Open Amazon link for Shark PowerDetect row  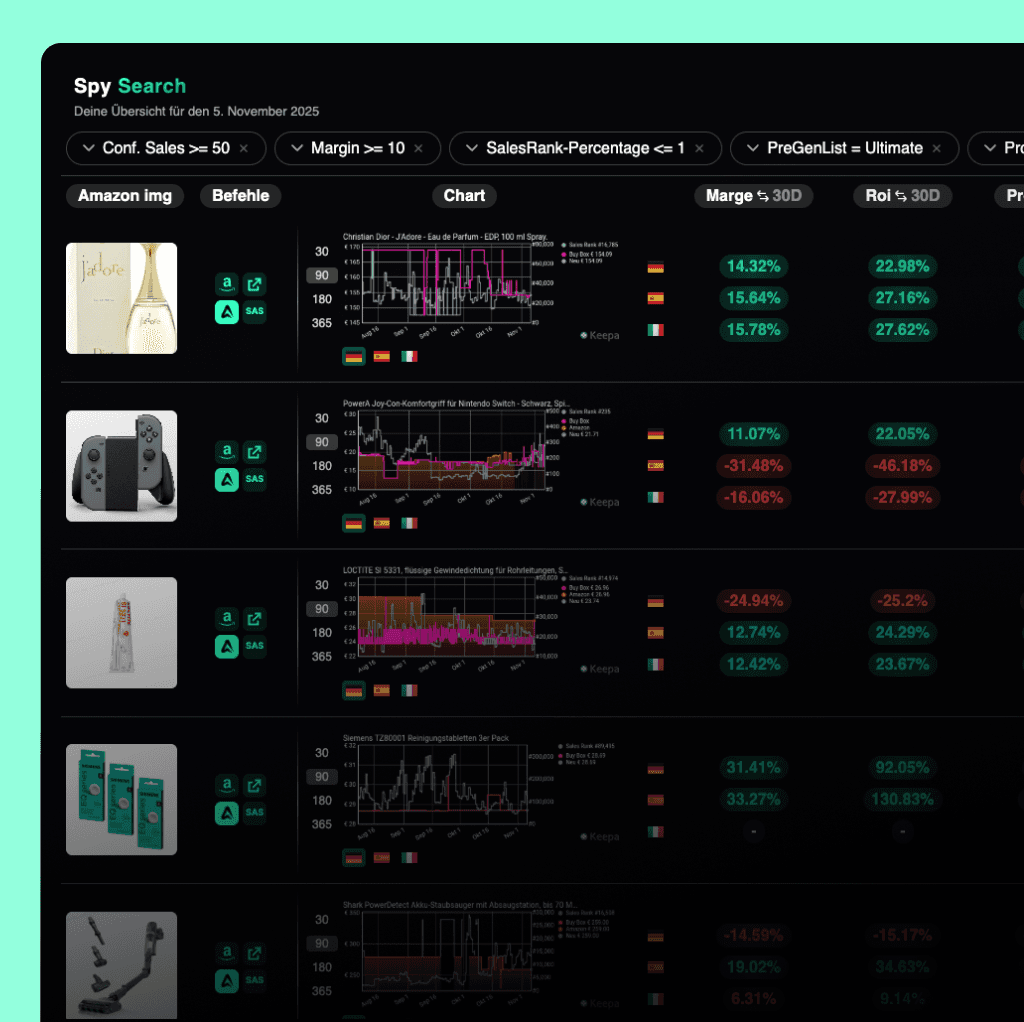pos(227,953)
